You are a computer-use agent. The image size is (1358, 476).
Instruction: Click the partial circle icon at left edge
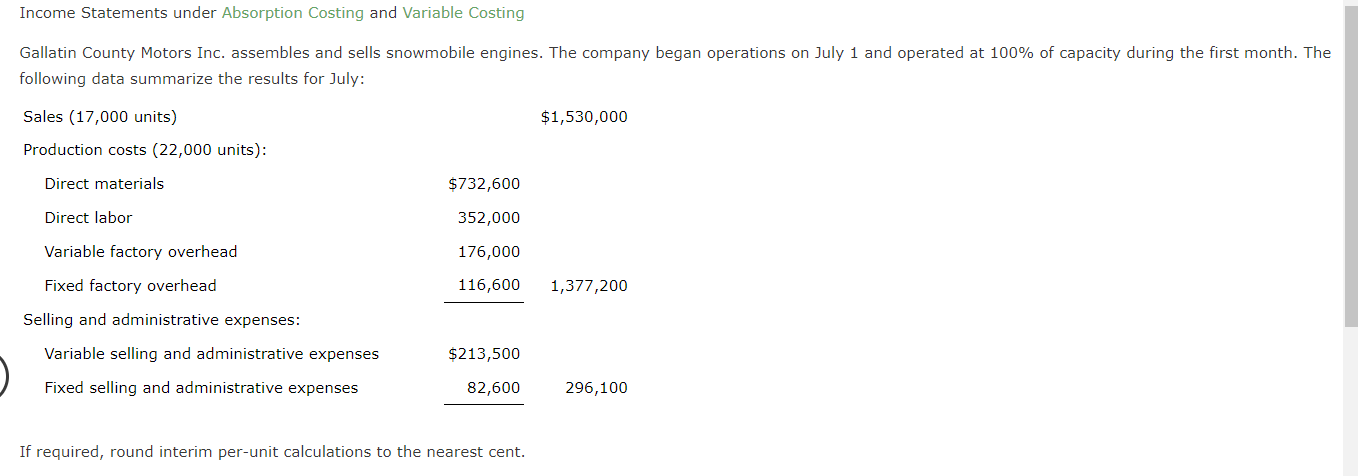pyautogui.click(x=4, y=378)
